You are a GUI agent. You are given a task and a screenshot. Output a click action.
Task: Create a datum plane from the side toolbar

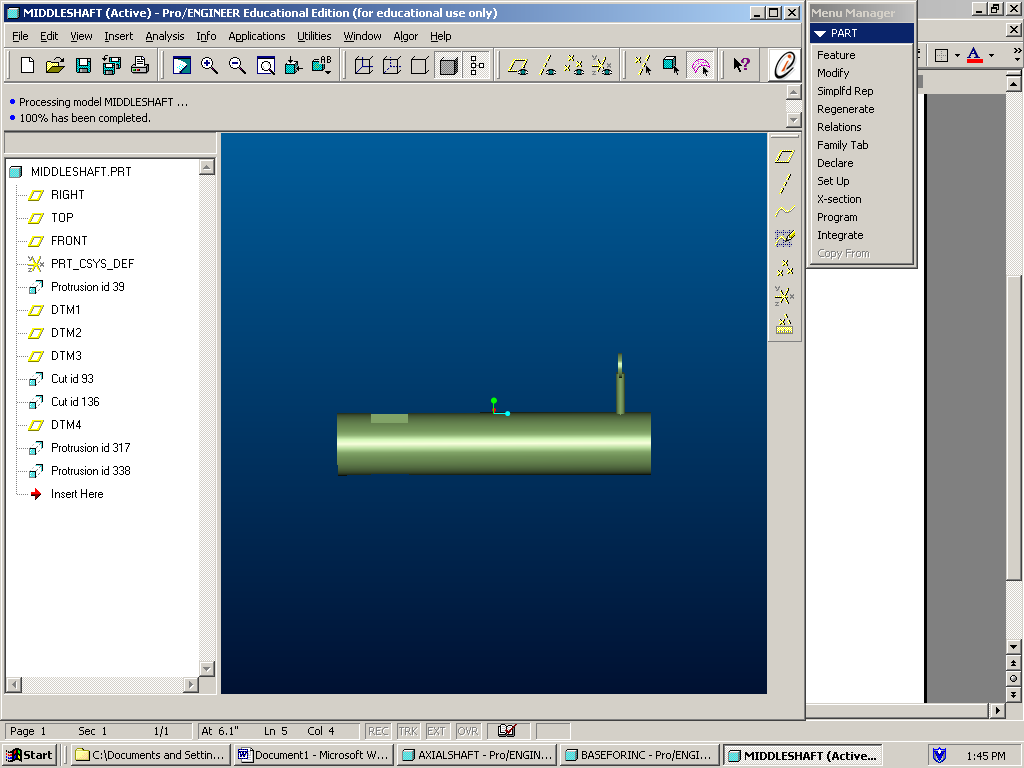784,156
